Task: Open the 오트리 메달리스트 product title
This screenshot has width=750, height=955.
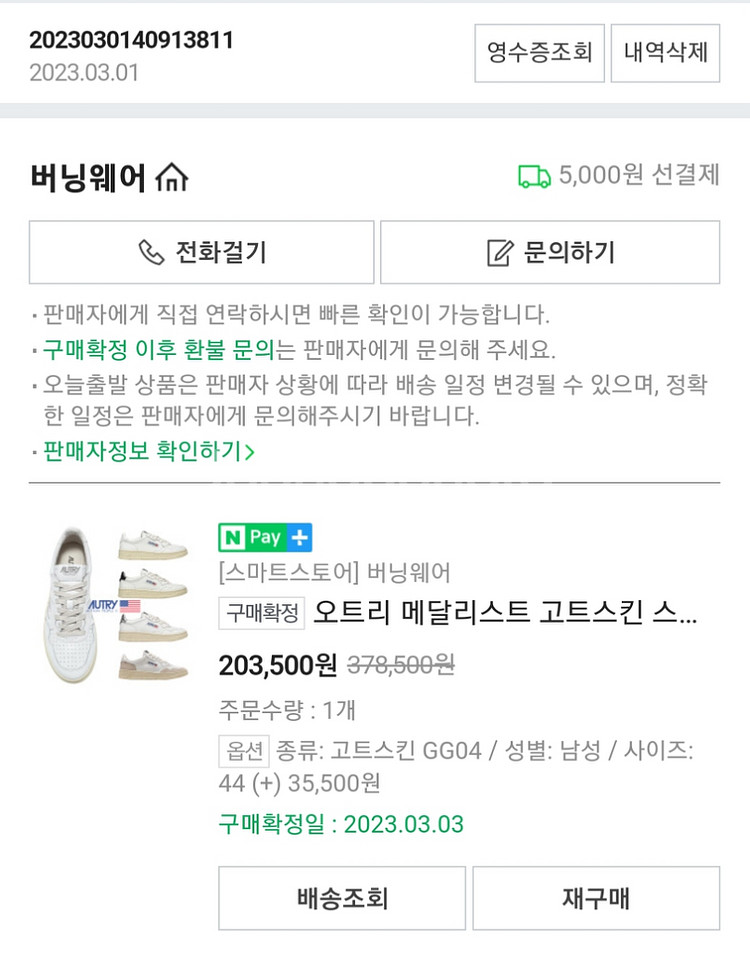Action: click(505, 612)
